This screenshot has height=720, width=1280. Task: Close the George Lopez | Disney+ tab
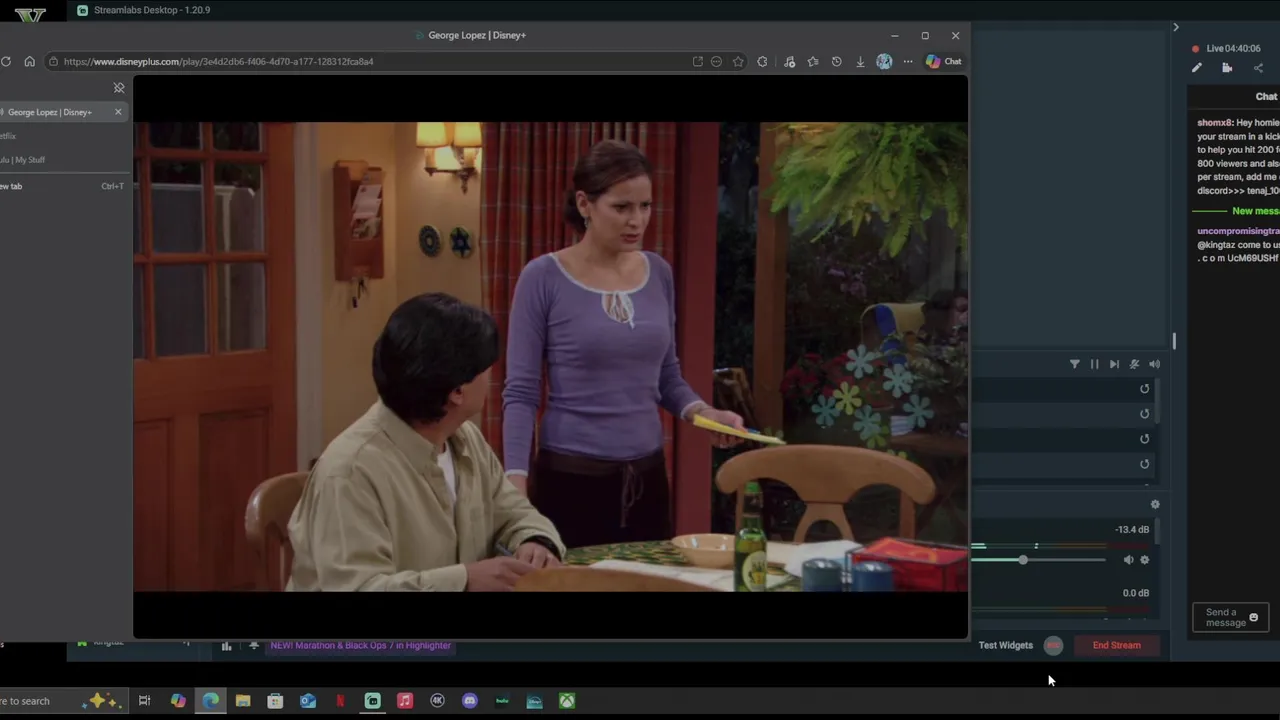point(118,112)
